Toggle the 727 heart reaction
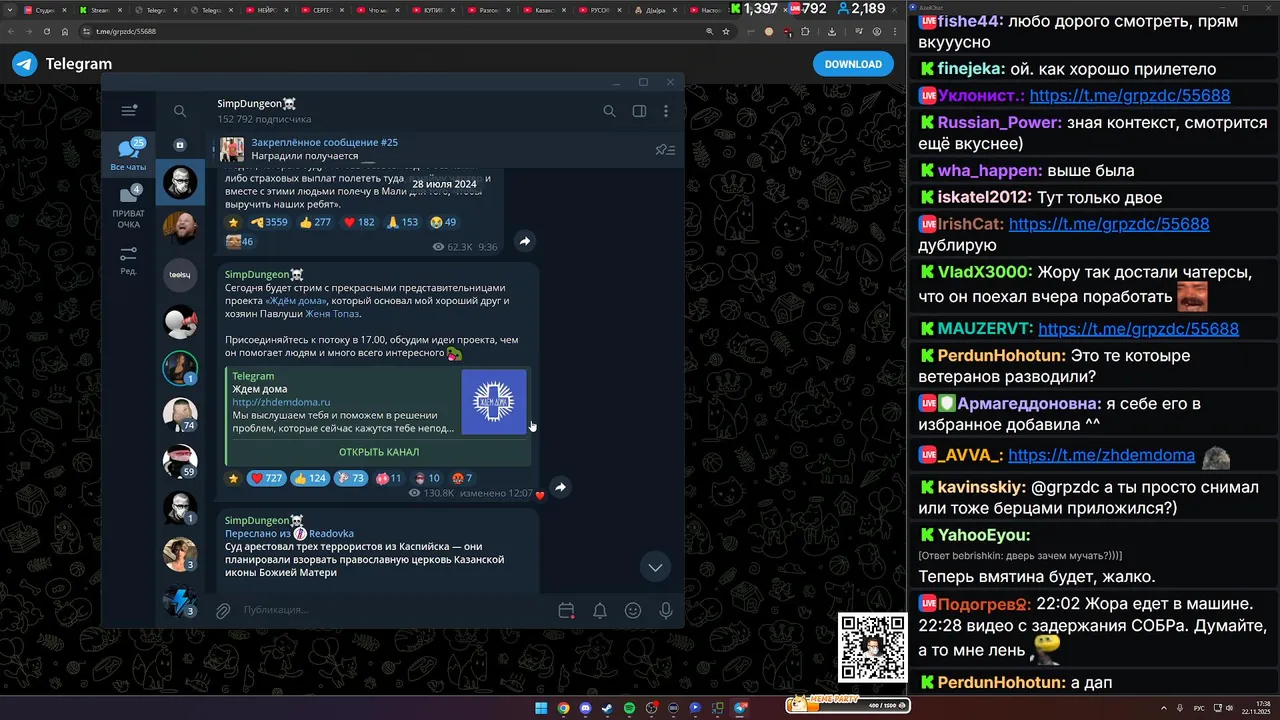The width and height of the screenshot is (1280, 720). tap(266, 478)
